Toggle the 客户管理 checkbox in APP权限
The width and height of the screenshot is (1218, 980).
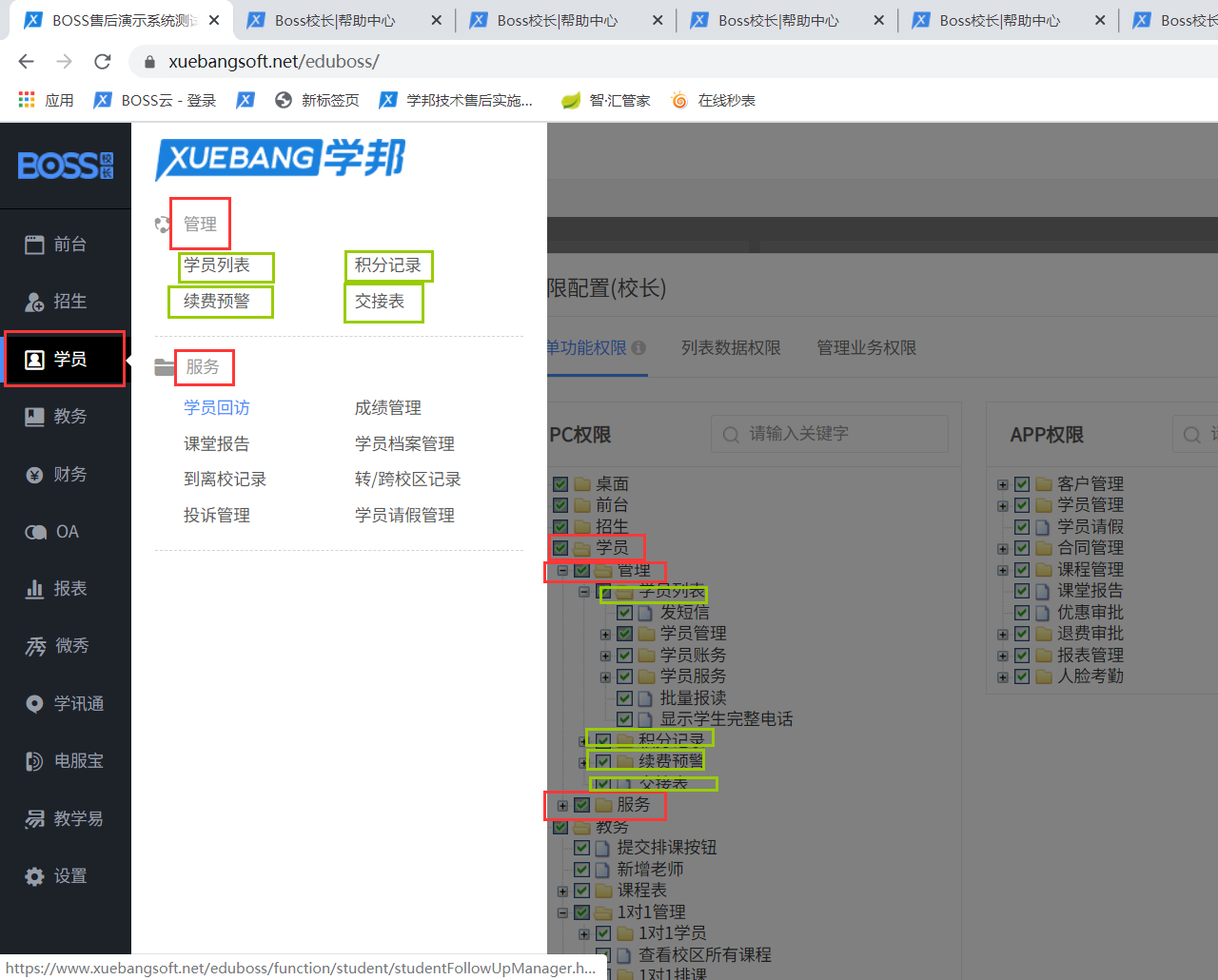point(1022,484)
